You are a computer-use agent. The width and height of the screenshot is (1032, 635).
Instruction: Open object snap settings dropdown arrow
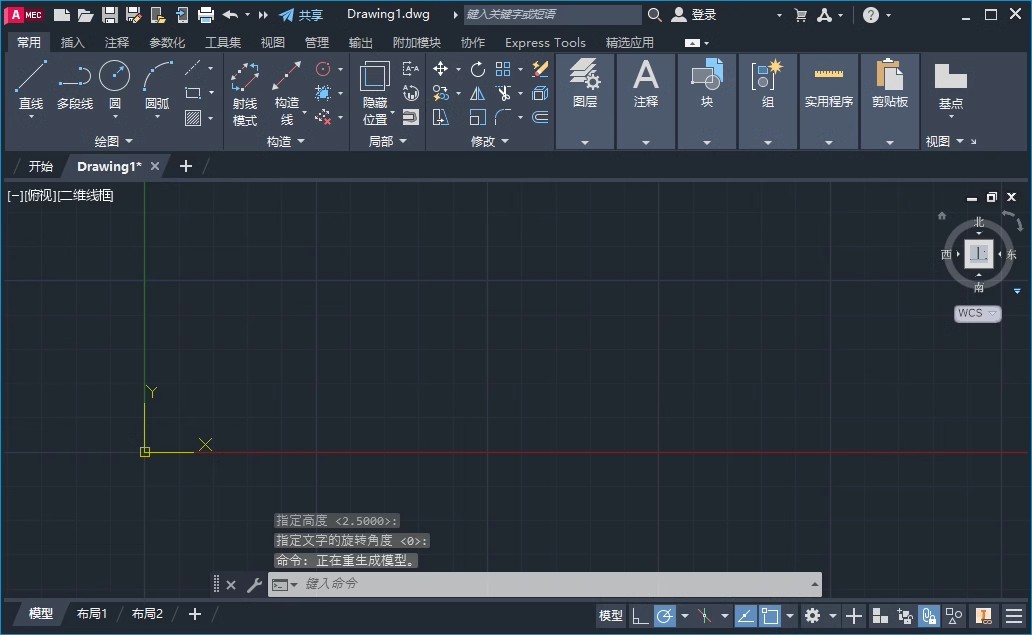[790, 616]
